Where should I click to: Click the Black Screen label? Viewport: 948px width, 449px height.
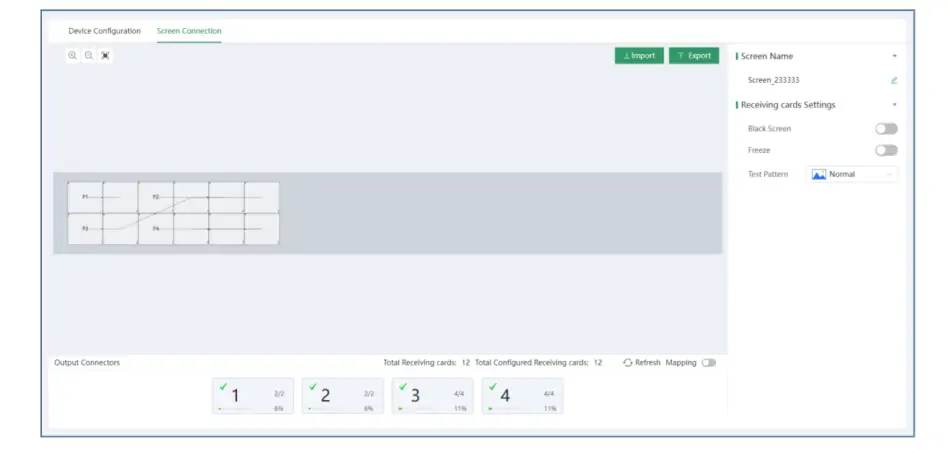click(769, 129)
